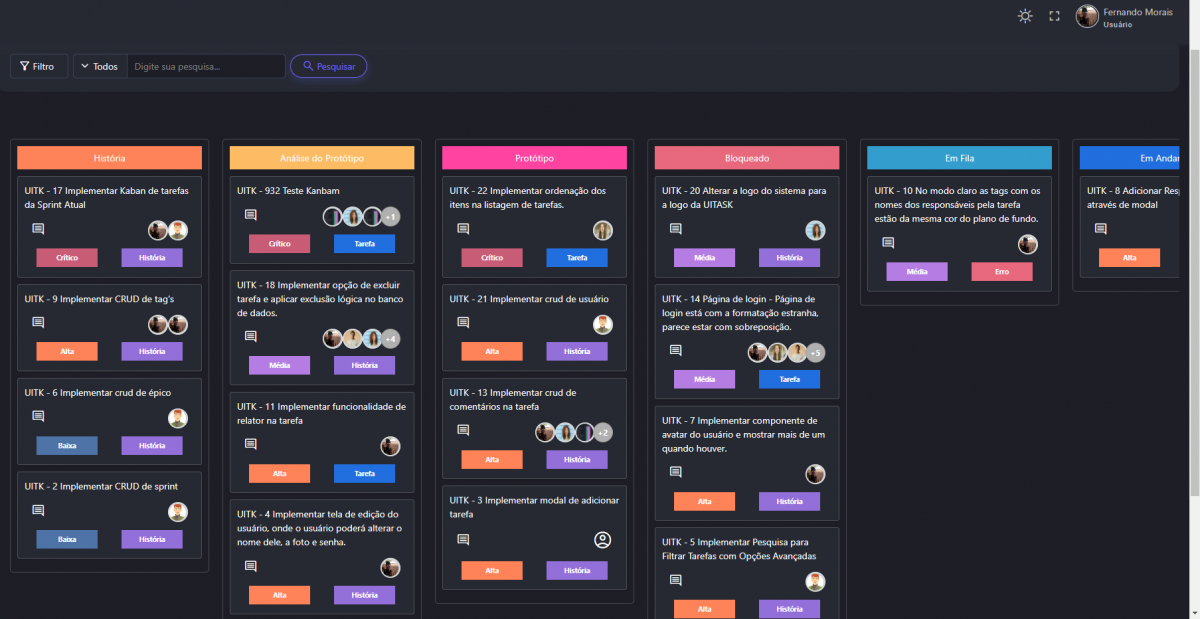This screenshot has width=1200, height=619.
Task: Click comment icon on UITK - 932 Teste Kanbam
Action: click(251, 215)
